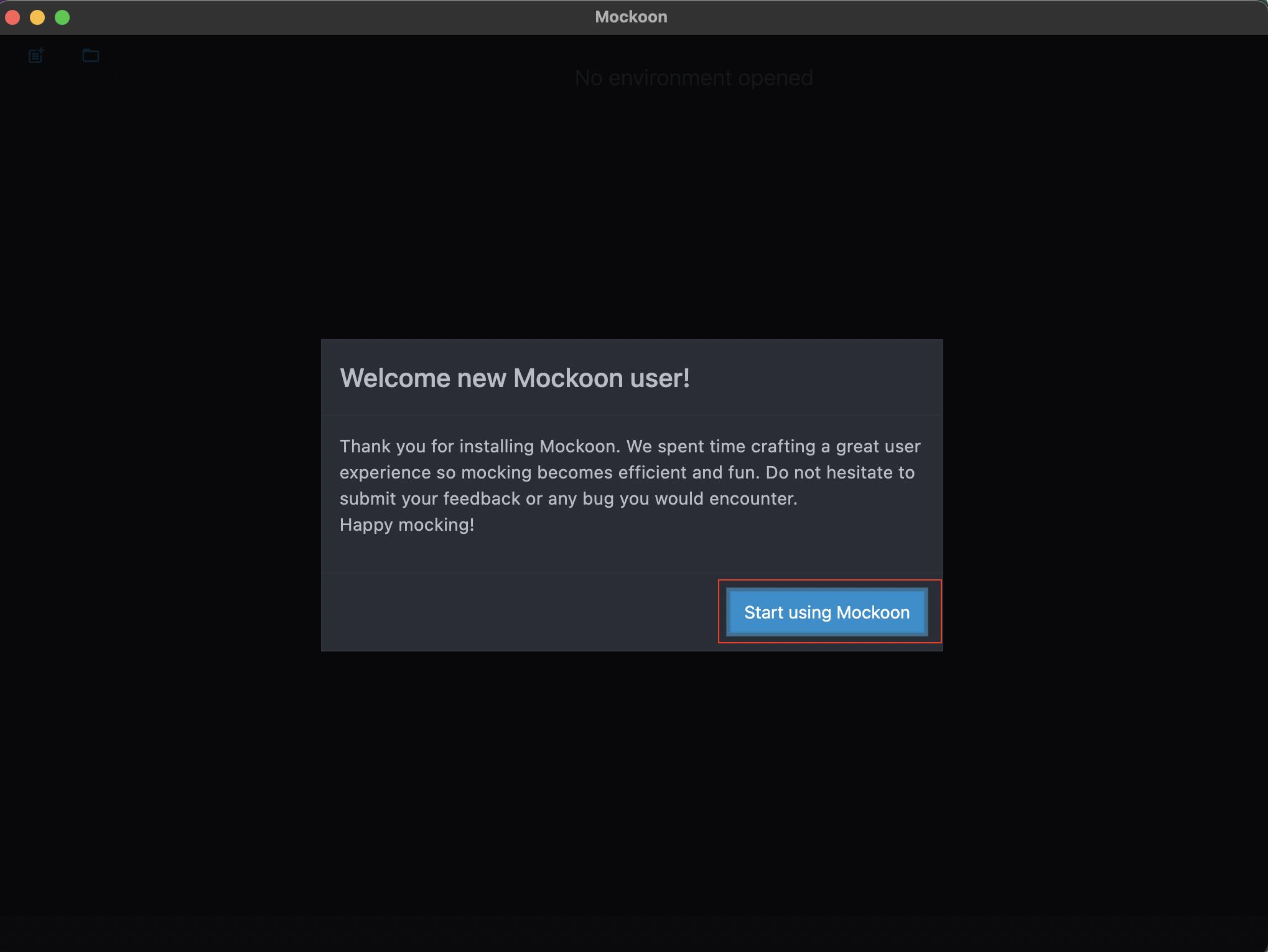1268x952 pixels.
Task: Click the Start using Mockoon button
Action: pos(826,612)
